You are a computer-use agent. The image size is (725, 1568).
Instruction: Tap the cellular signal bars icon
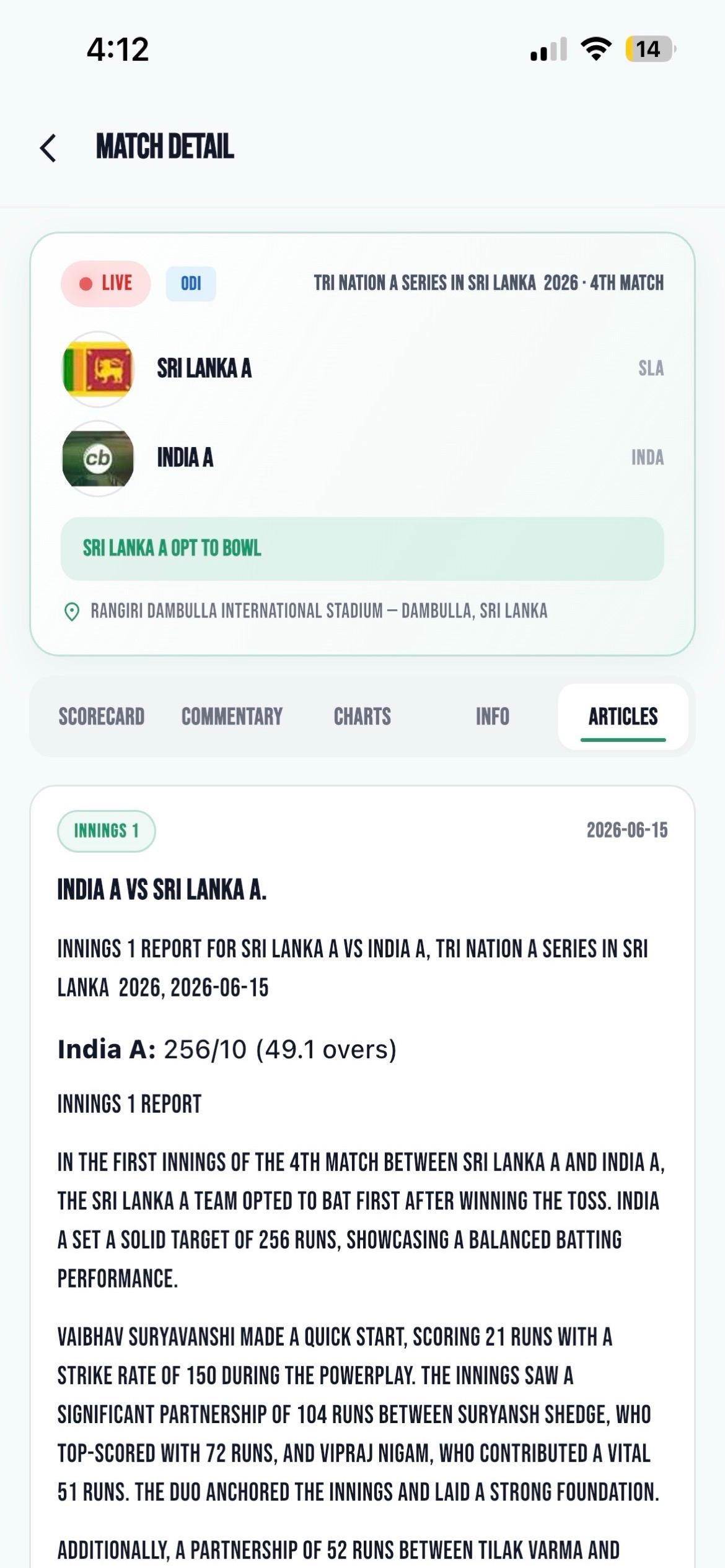(548, 49)
